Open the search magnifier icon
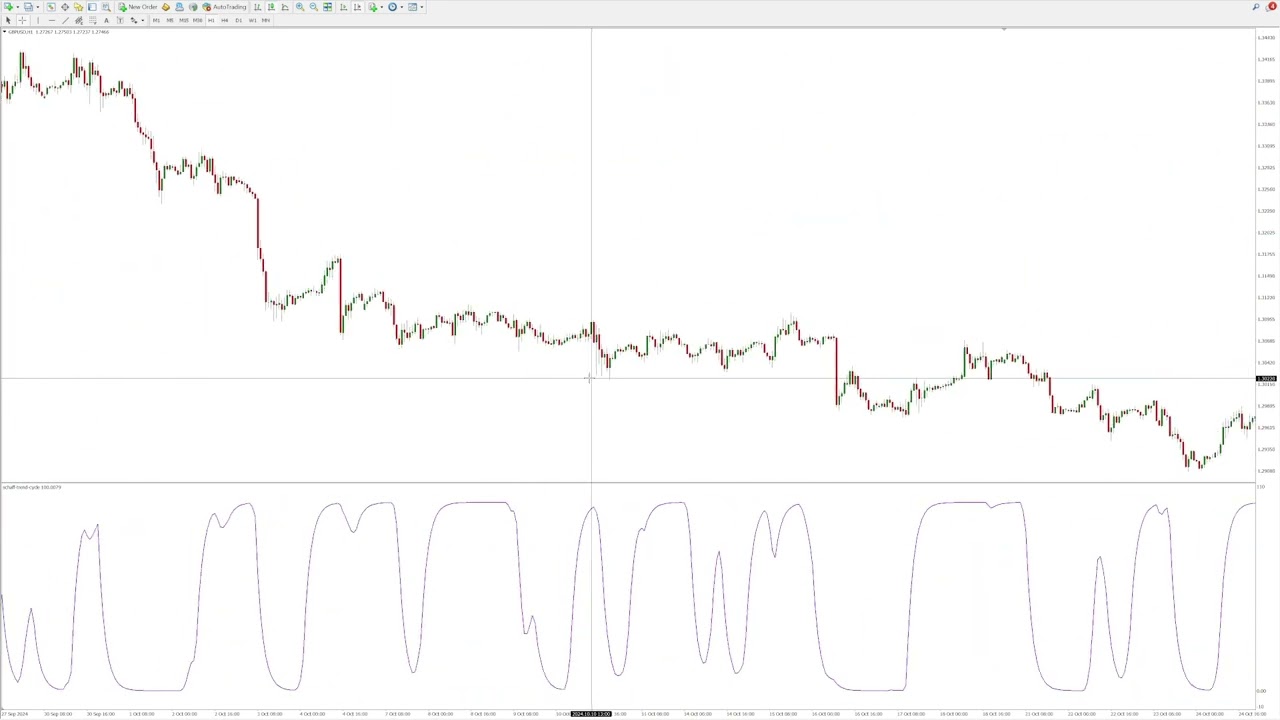Screen dimensions: 1280x720 click(x=1256, y=7)
